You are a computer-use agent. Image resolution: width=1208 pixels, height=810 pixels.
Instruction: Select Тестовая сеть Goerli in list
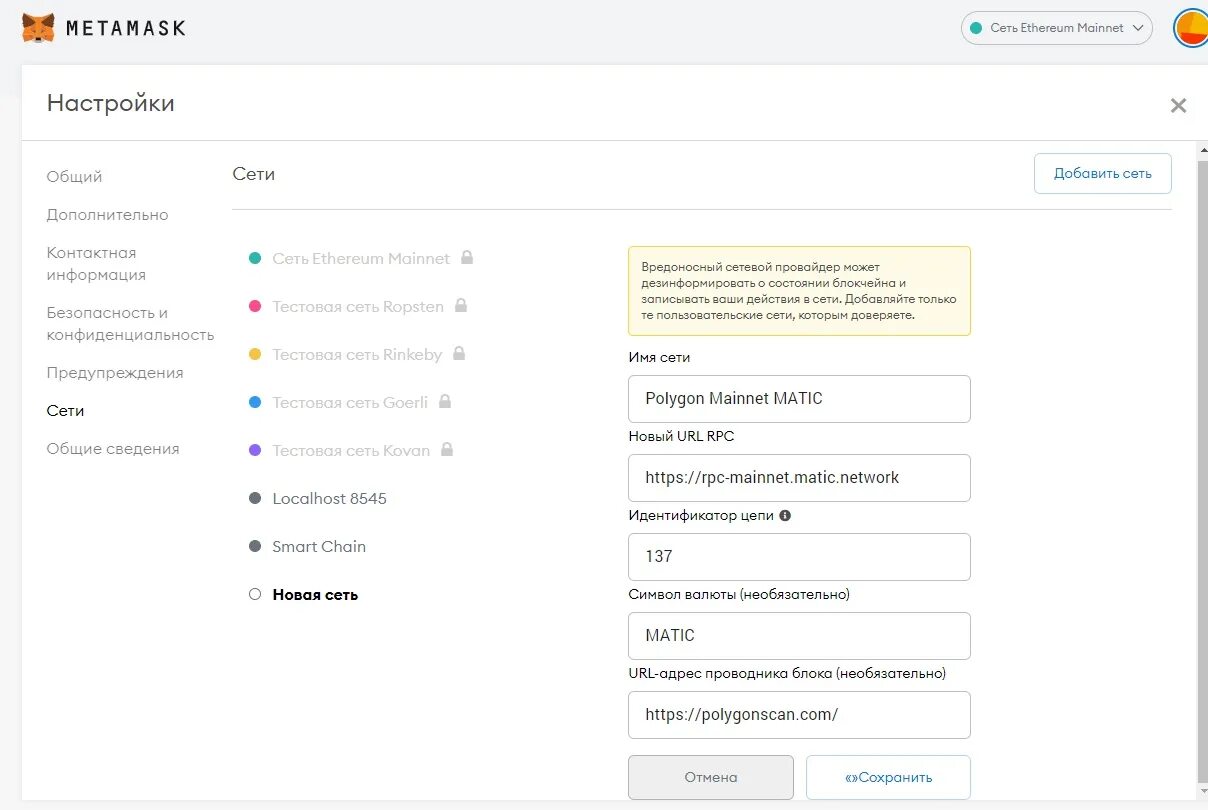350,402
